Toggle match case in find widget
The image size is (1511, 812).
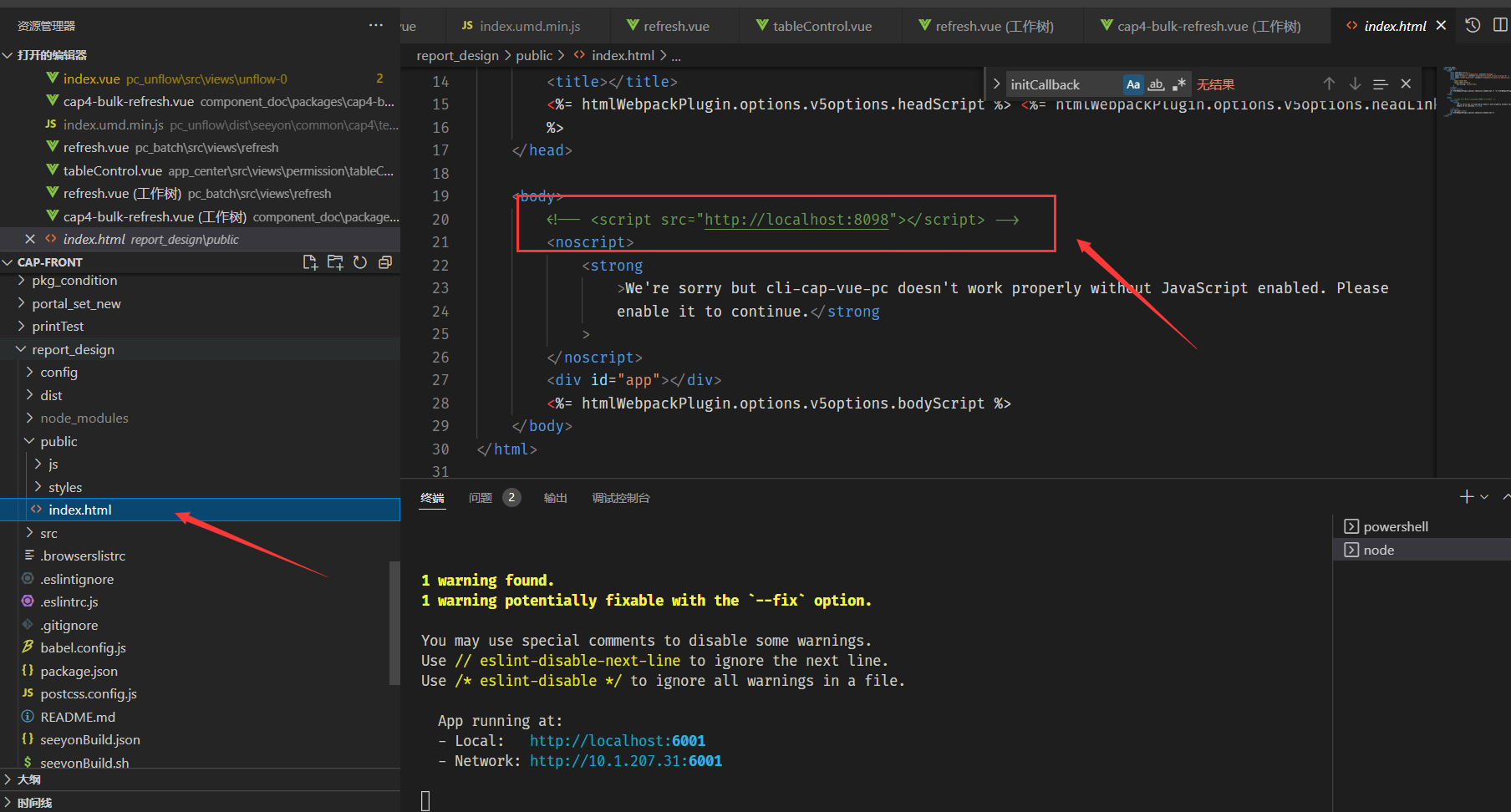[1132, 84]
